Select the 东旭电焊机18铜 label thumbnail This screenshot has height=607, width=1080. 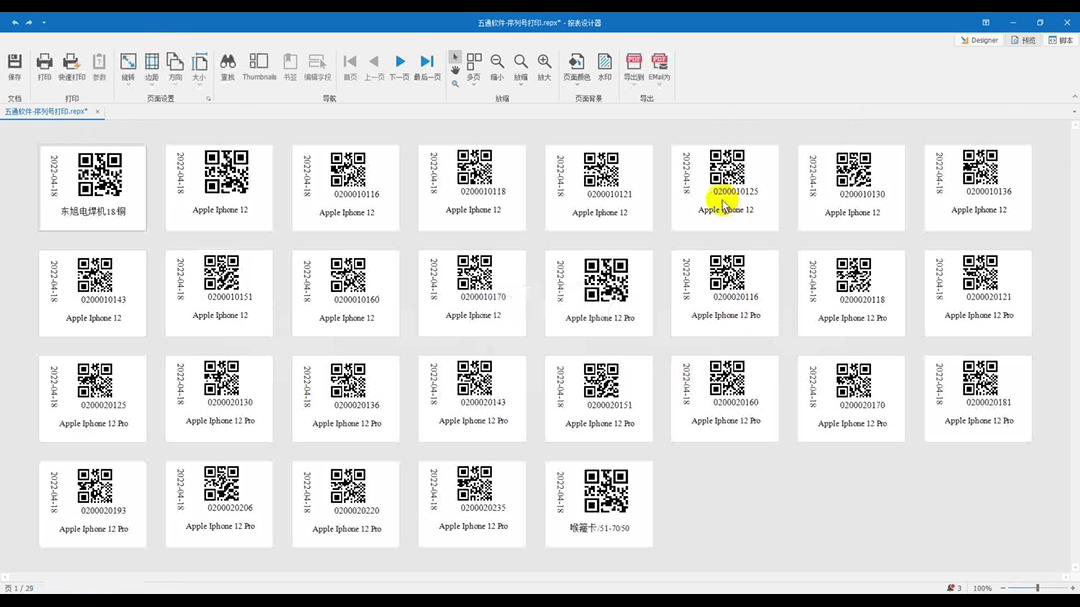pyautogui.click(x=93, y=188)
